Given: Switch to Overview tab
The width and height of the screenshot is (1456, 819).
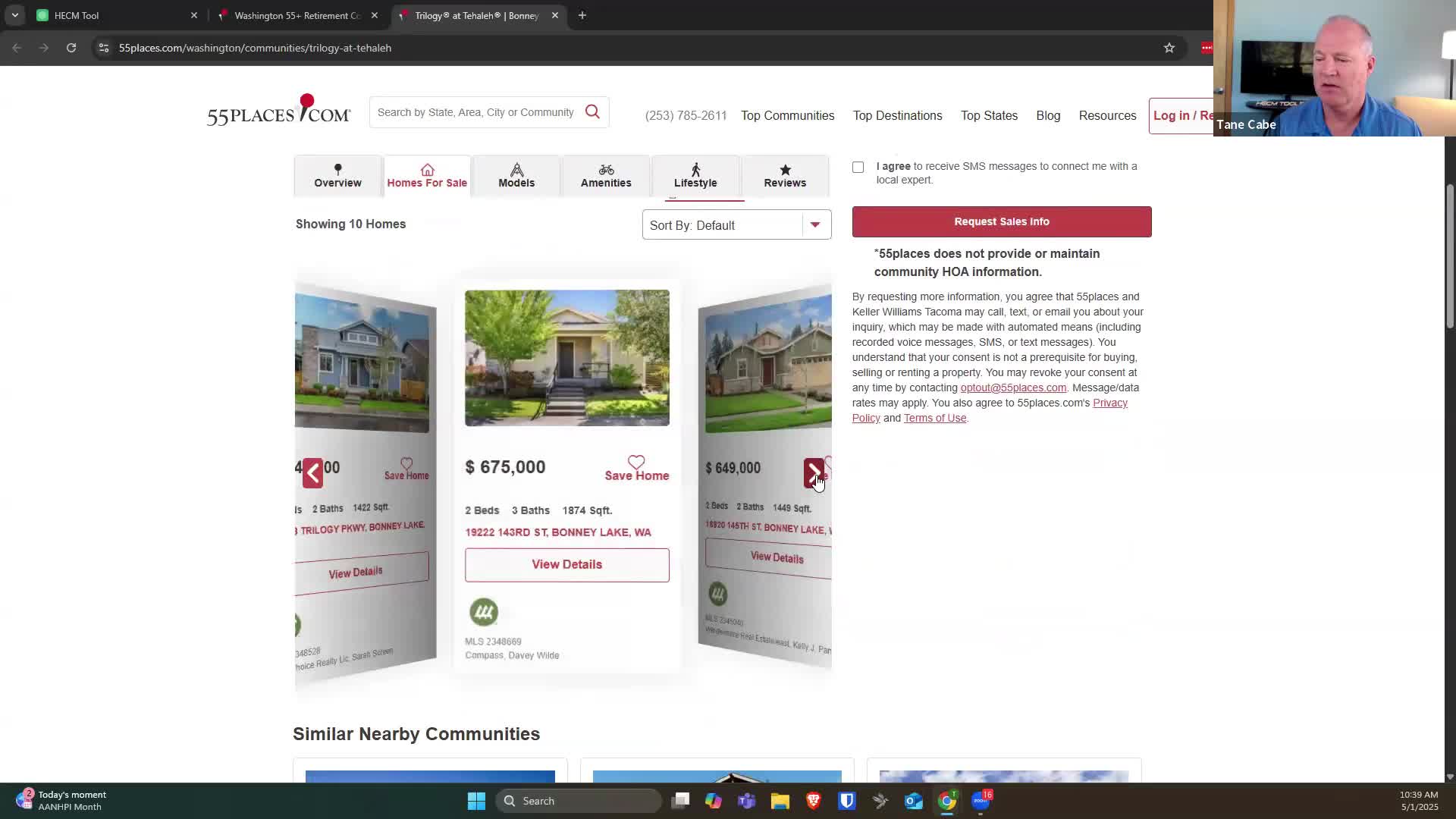Looking at the screenshot, I should coord(337,176).
